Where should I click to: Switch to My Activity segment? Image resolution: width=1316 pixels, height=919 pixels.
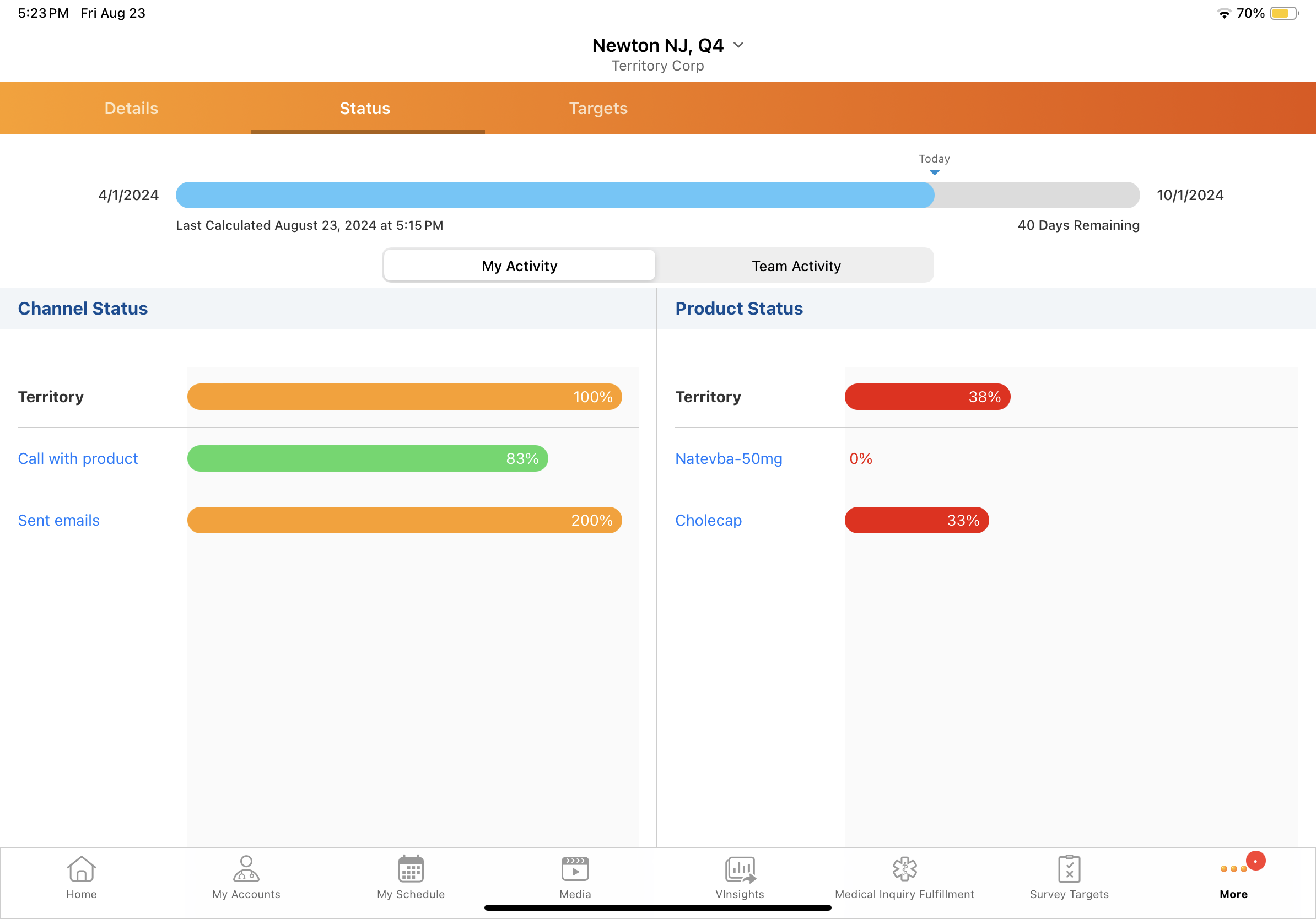point(519,266)
